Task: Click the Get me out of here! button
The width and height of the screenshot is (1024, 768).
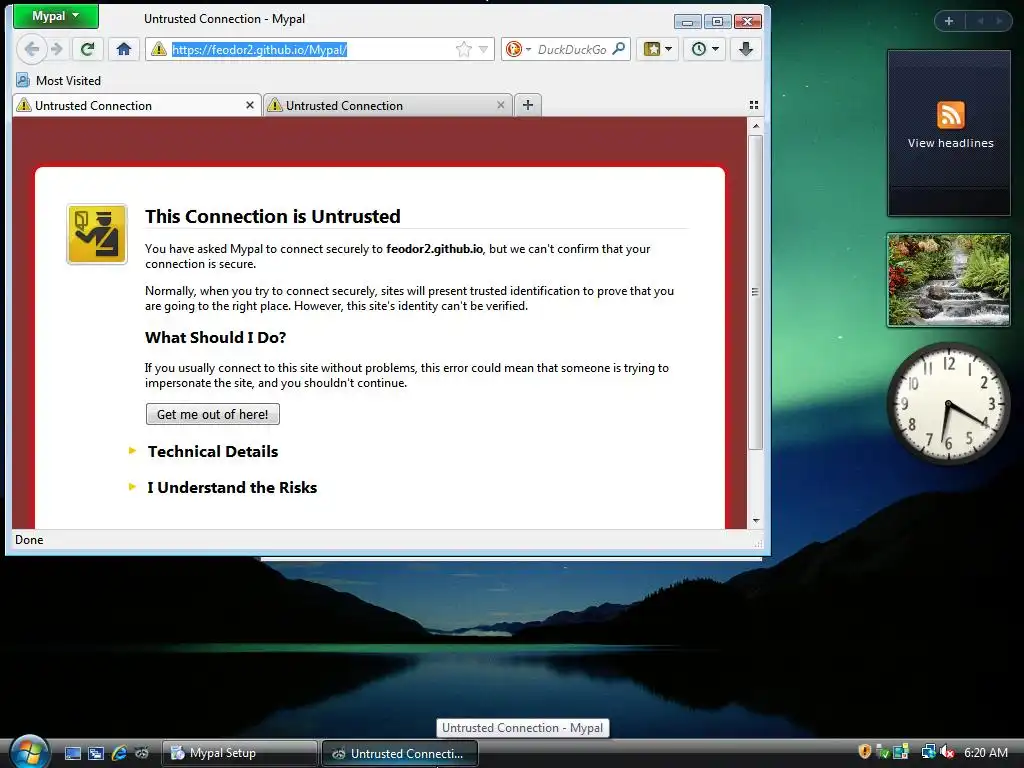Action: (x=213, y=414)
